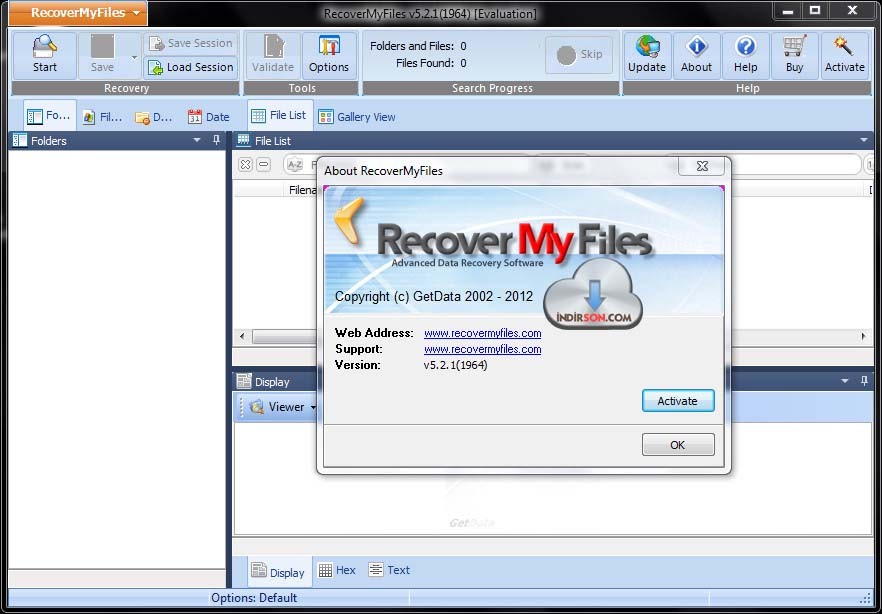This screenshot has height=614, width=882.
Task: Open the Display panel dropdown arrow
Action: pyautogui.click(x=845, y=381)
